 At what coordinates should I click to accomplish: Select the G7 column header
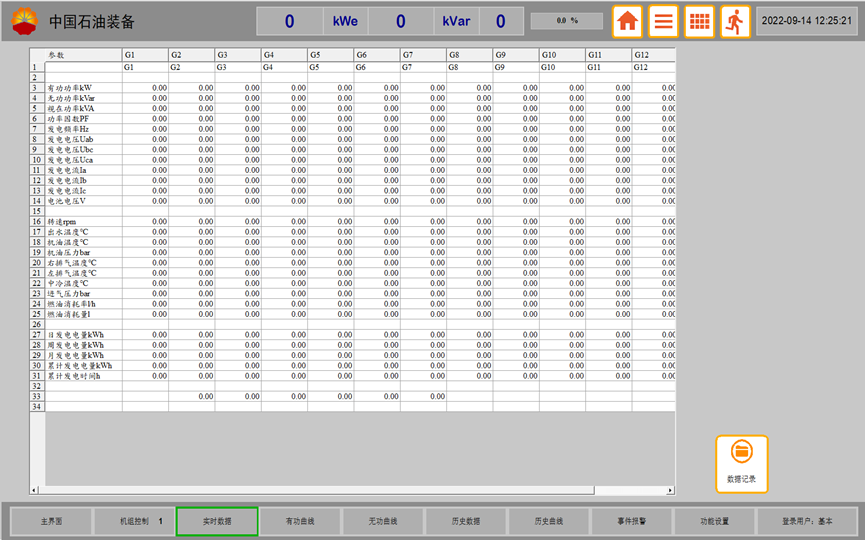[423, 55]
